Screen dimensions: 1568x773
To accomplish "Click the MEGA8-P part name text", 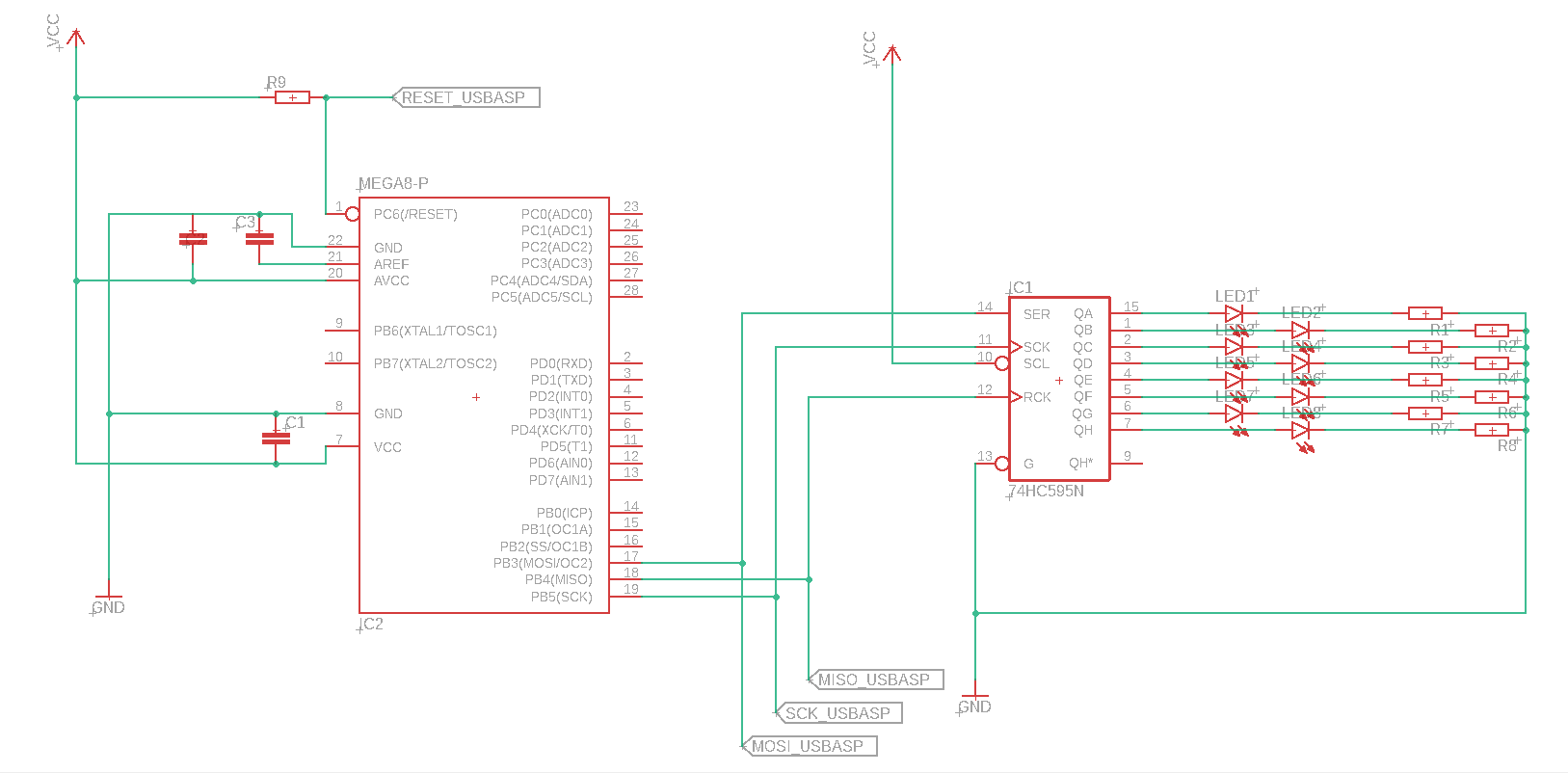I will click(394, 183).
